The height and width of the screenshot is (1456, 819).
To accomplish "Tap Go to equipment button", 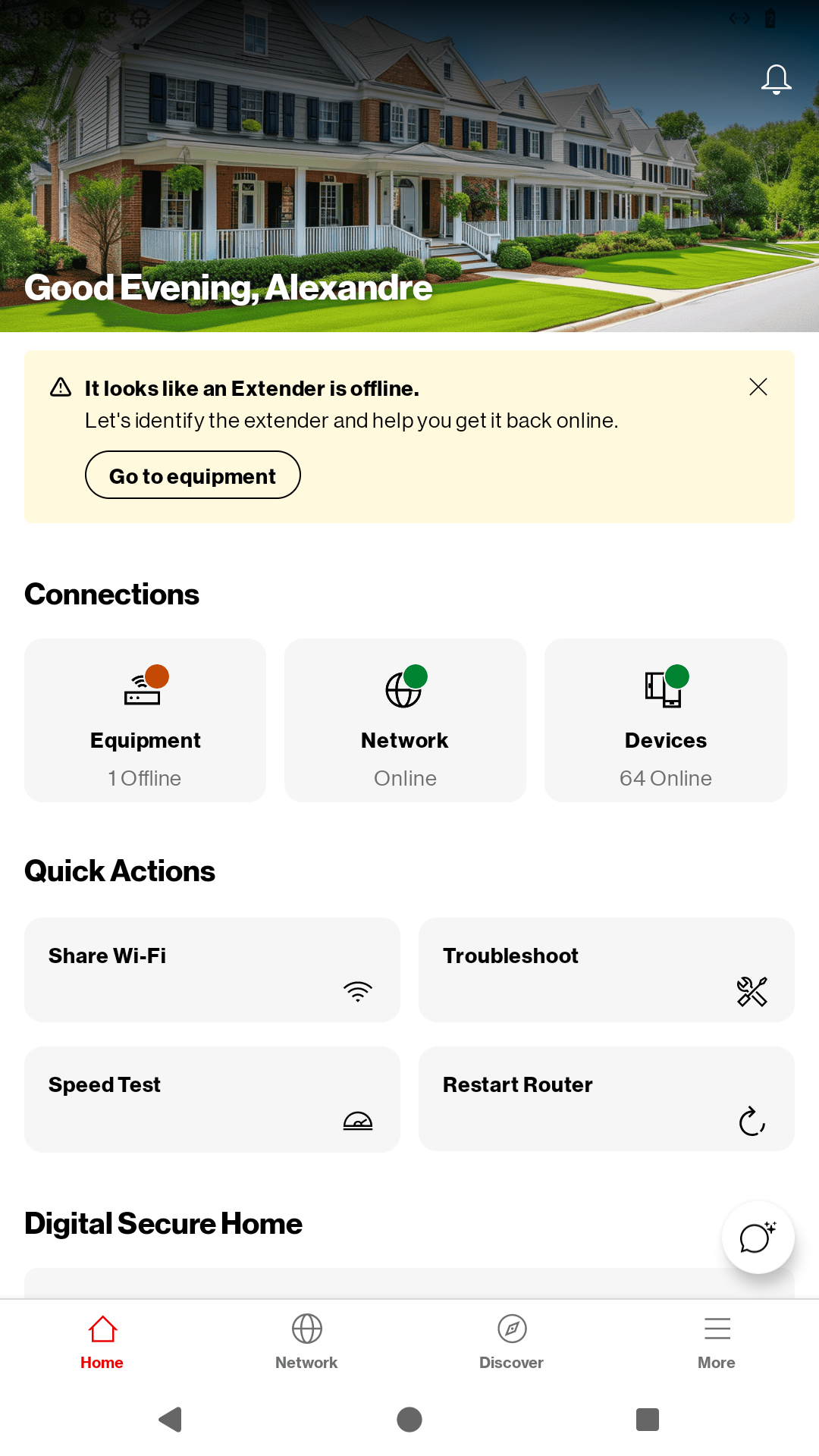I will pos(193,475).
